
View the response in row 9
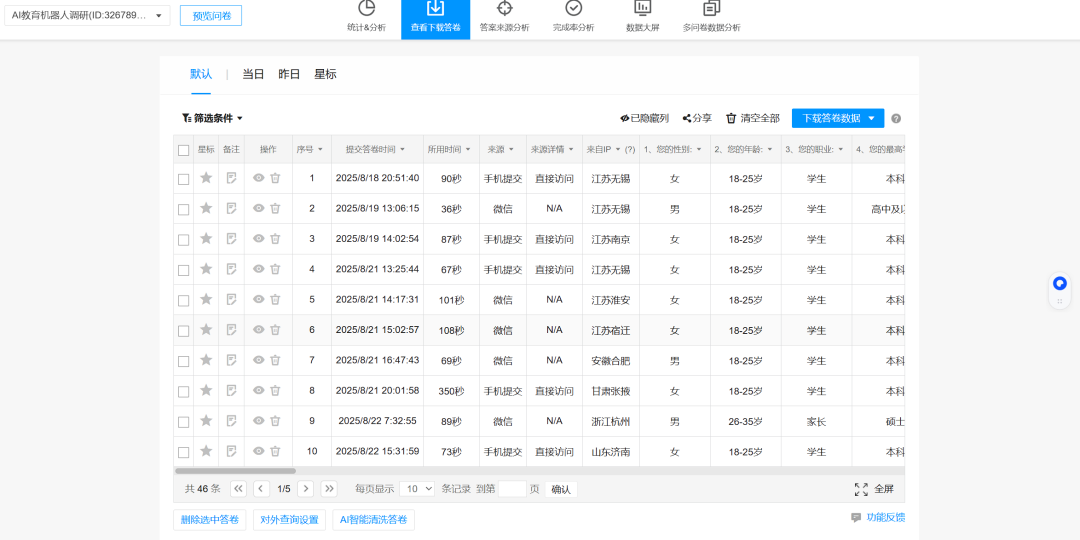[x=258, y=420]
